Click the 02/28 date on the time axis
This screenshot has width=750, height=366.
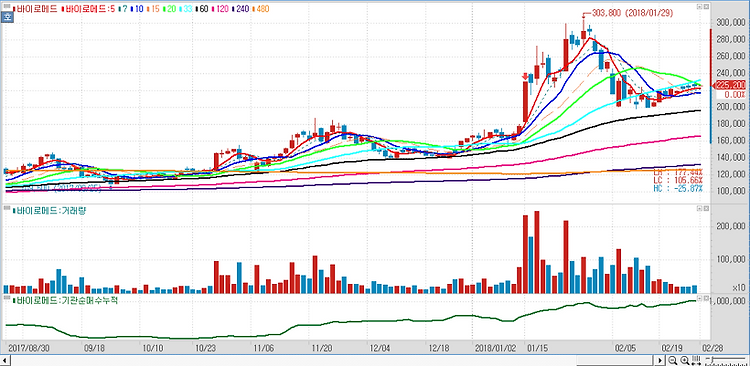tap(712, 348)
